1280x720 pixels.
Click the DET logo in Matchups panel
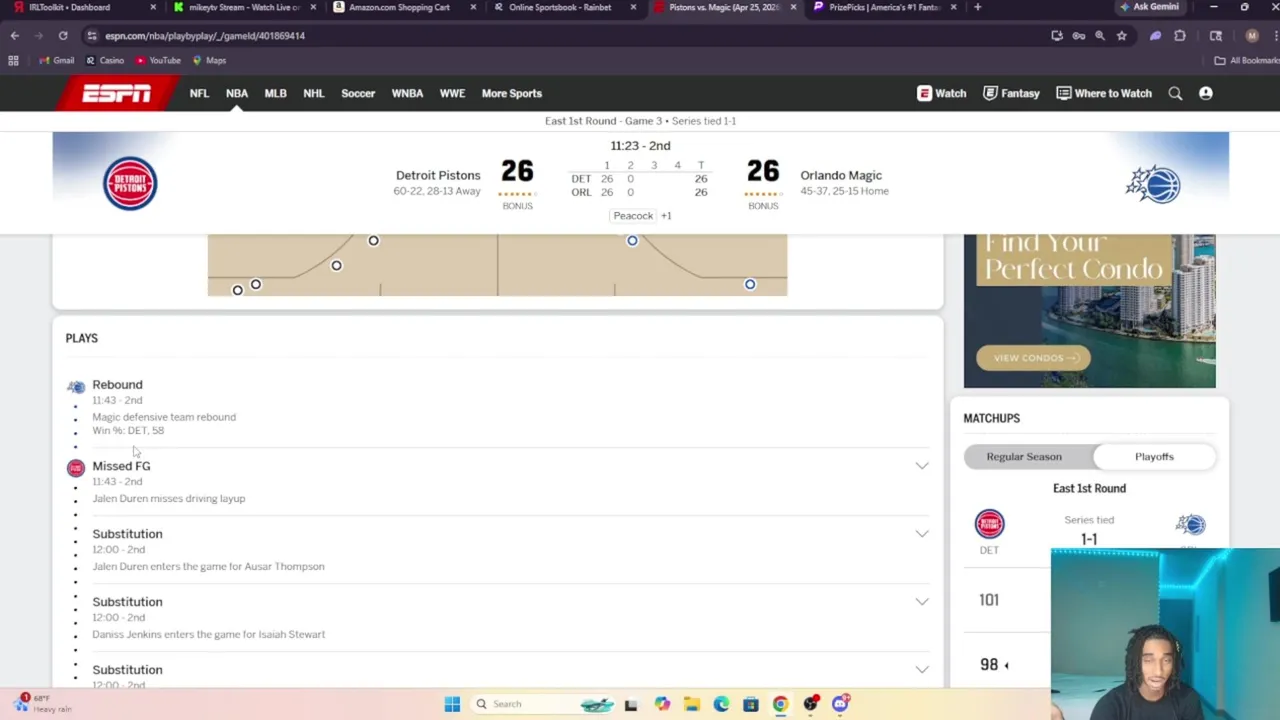(x=989, y=524)
